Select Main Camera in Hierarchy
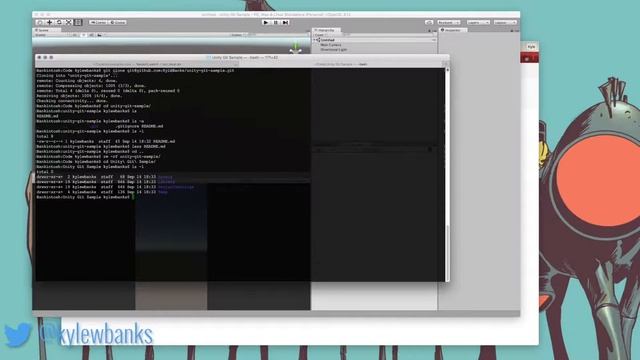The image size is (640, 360). point(331,45)
